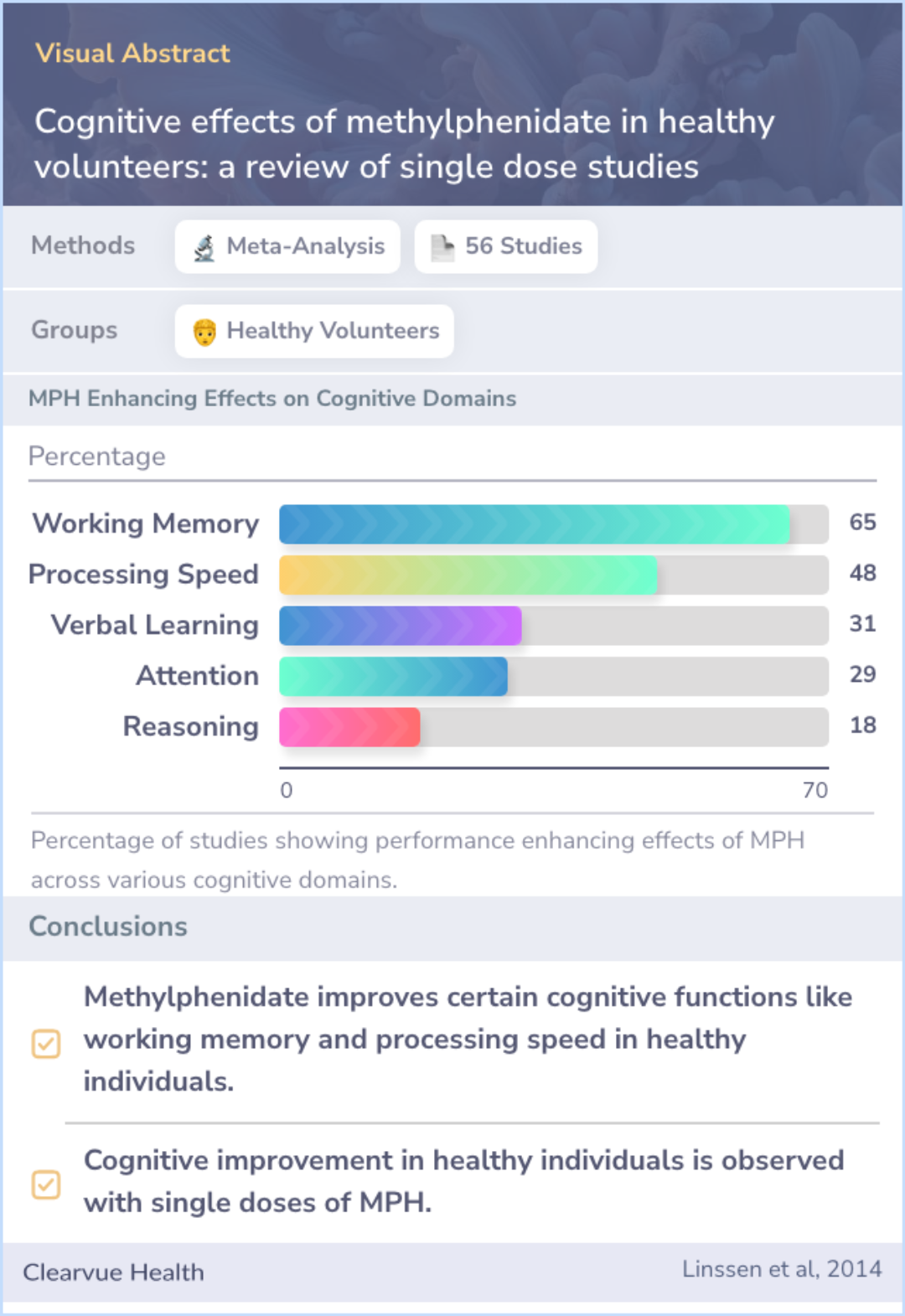This screenshot has height=1316, width=905.
Task: Select the Meta-Analysis method tag
Action: tap(287, 247)
